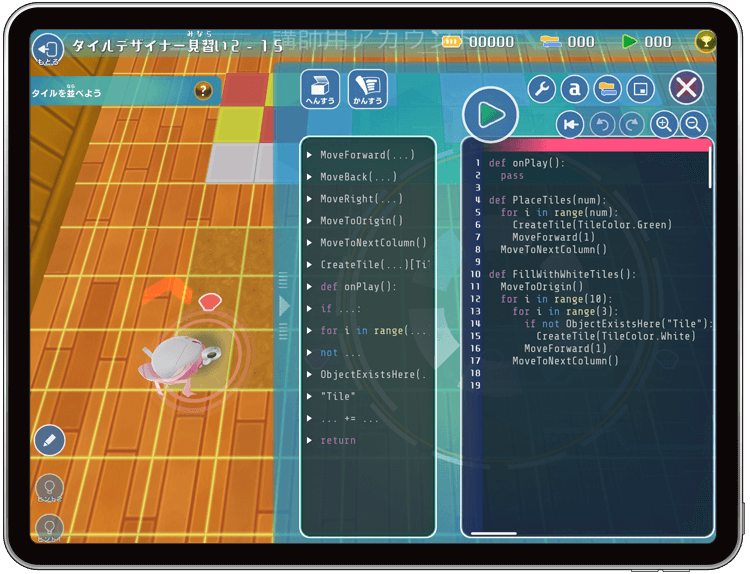Click the red tile on the floor
The height and width of the screenshot is (574, 750).
(x=245, y=89)
